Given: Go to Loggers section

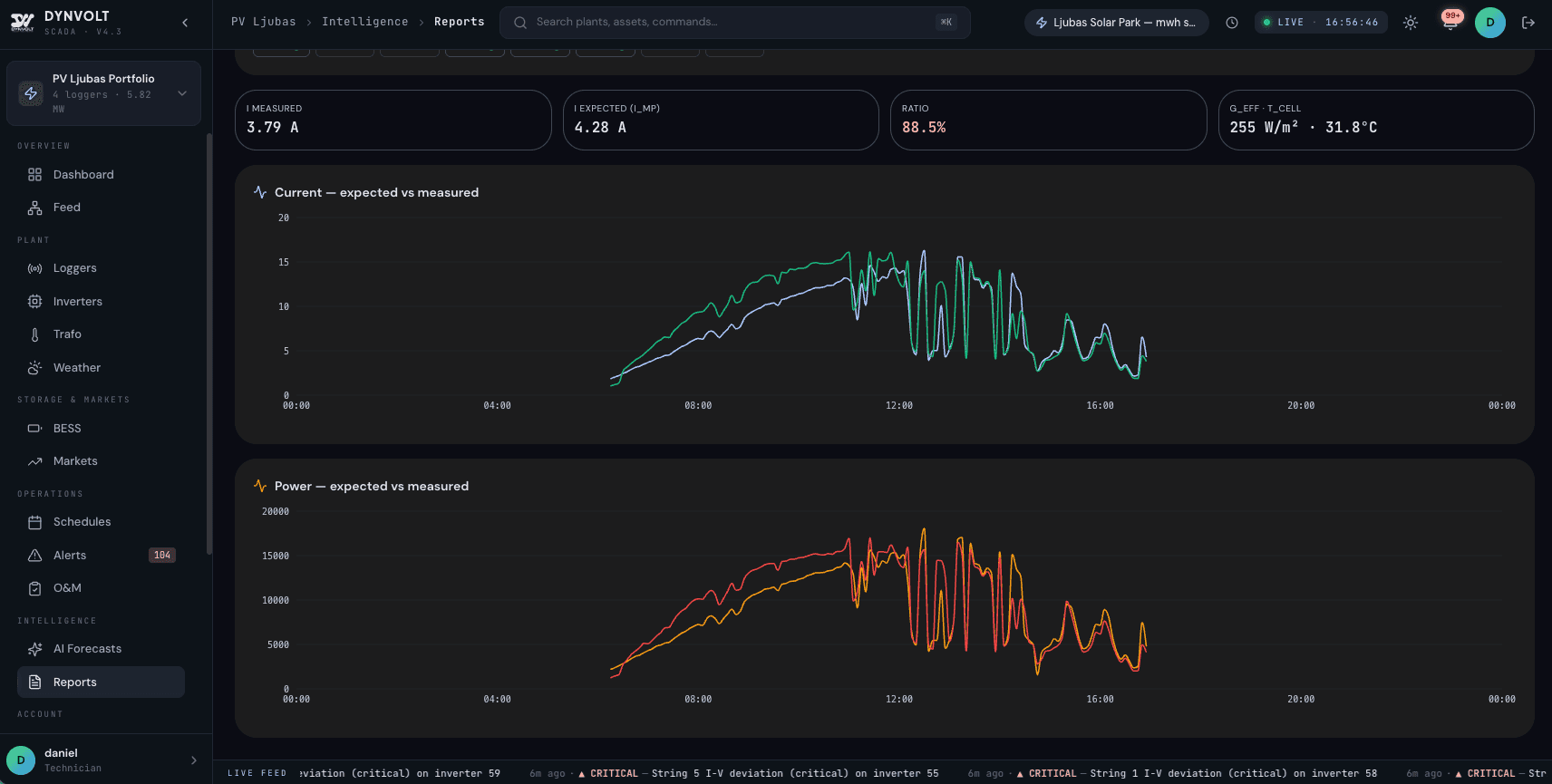Looking at the screenshot, I should [x=101, y=268].
